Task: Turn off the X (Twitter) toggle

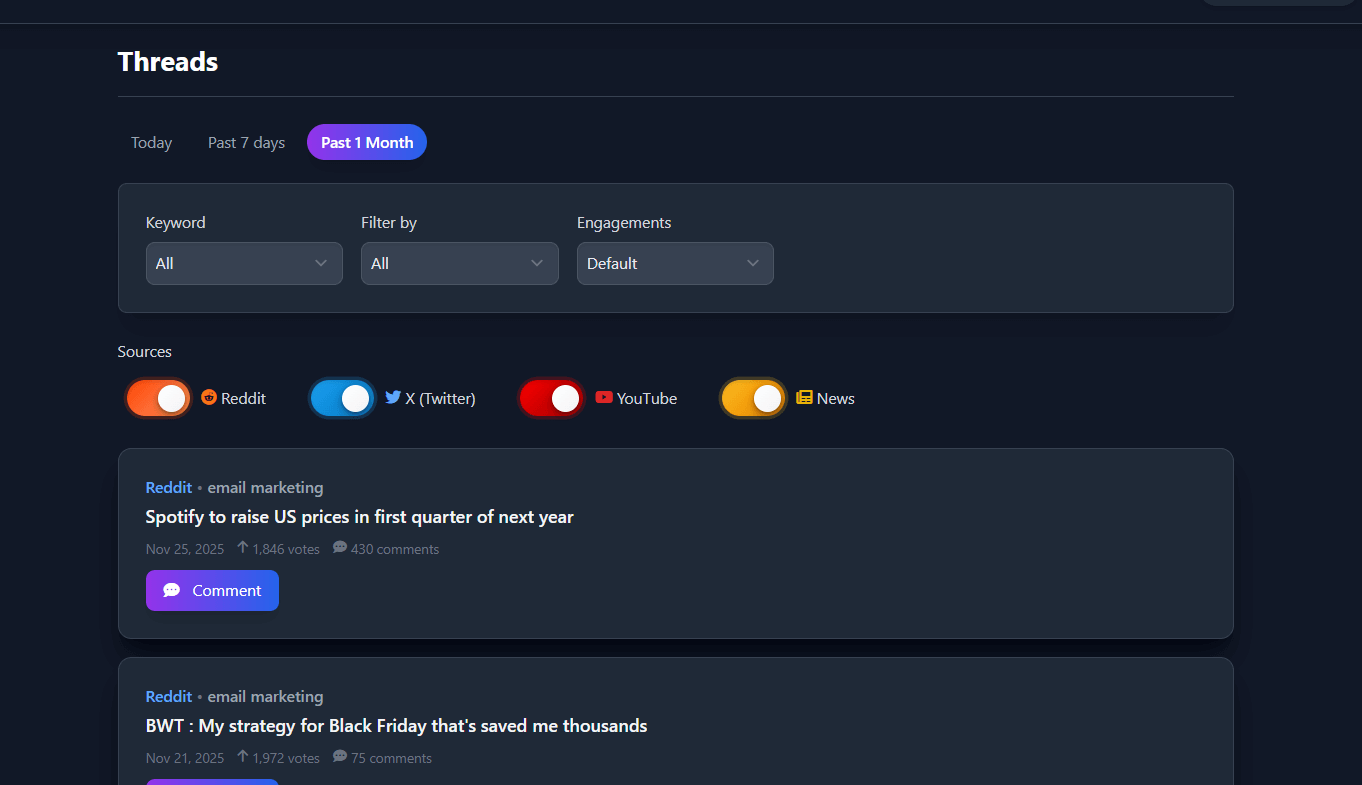Action: (342, 398)
